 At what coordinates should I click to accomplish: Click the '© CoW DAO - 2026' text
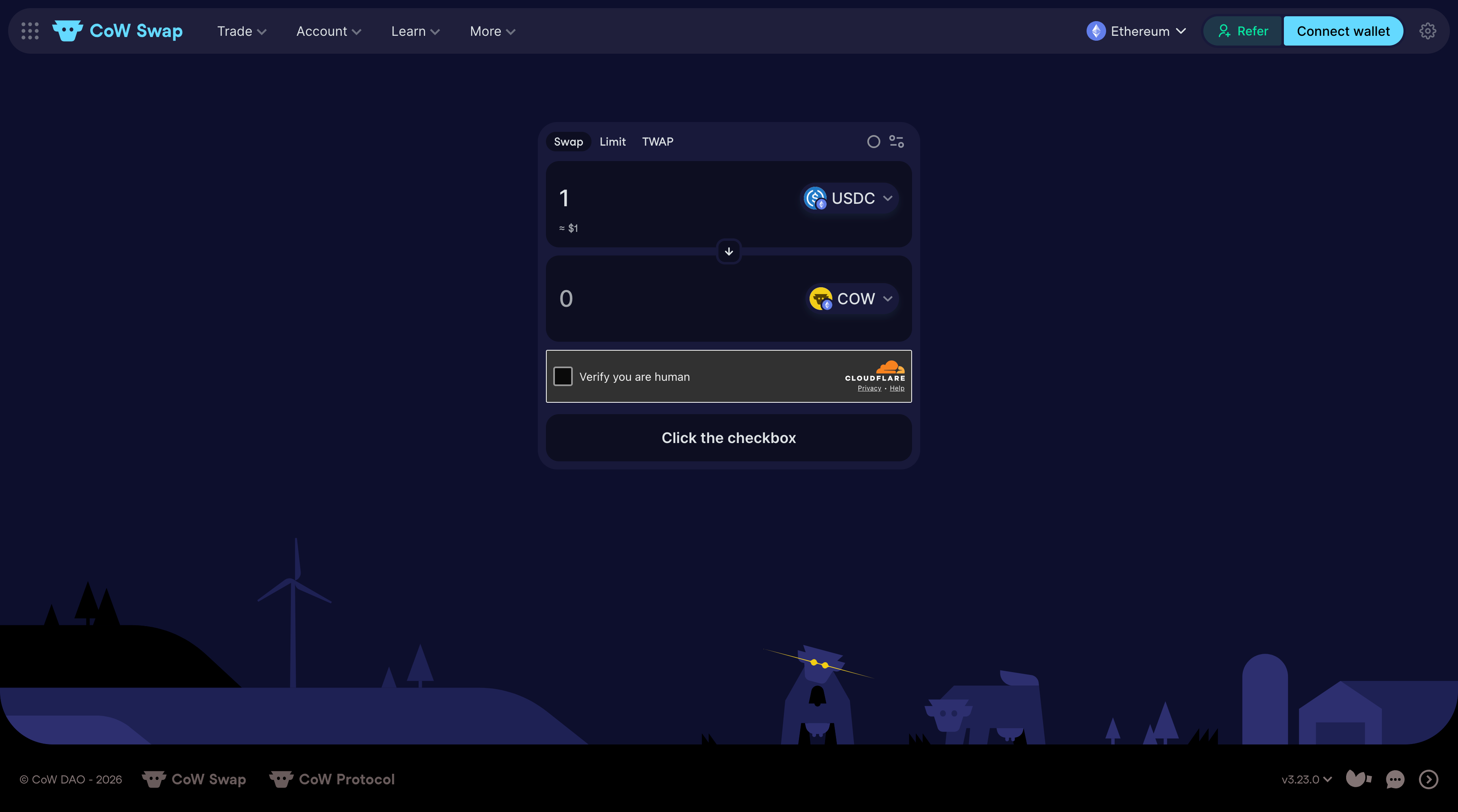point(71,779)
